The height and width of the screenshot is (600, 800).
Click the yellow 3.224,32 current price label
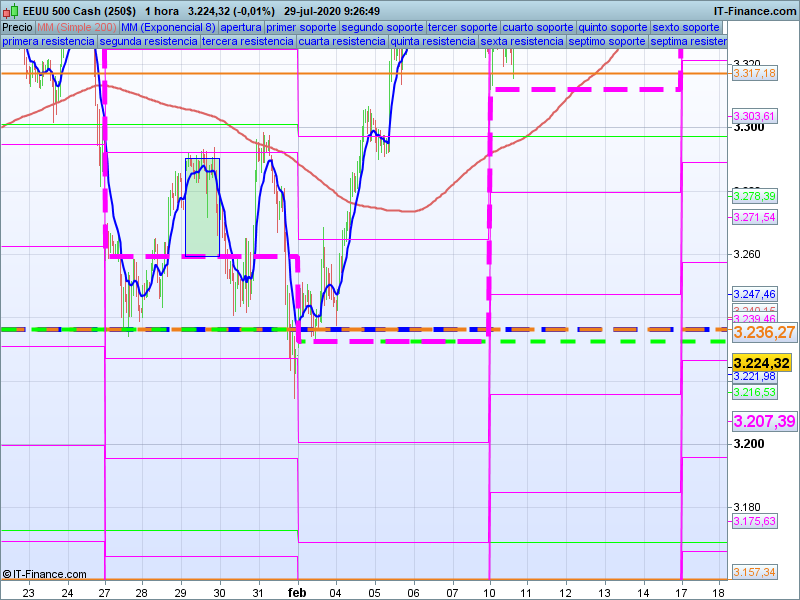click(762, 363)
